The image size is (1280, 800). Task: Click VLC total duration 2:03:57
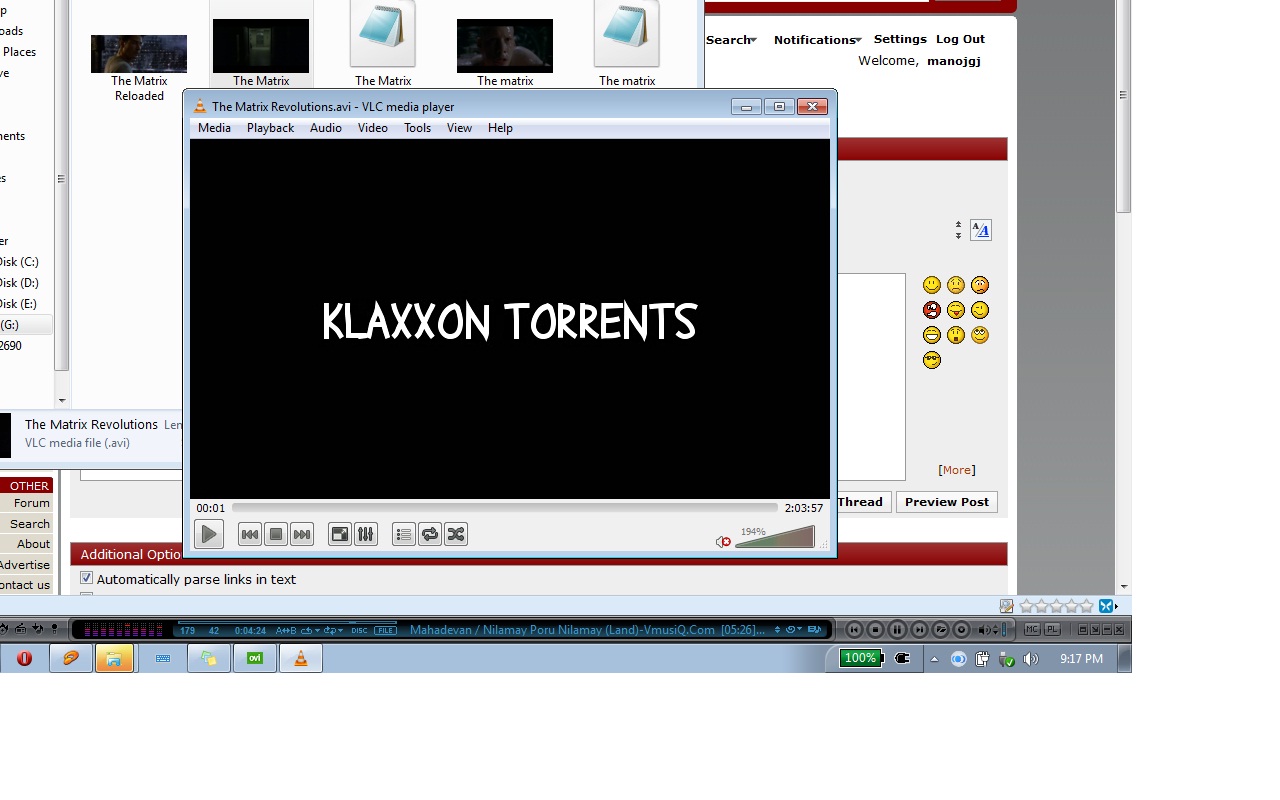pyautogui.click(x=804, y=508)
